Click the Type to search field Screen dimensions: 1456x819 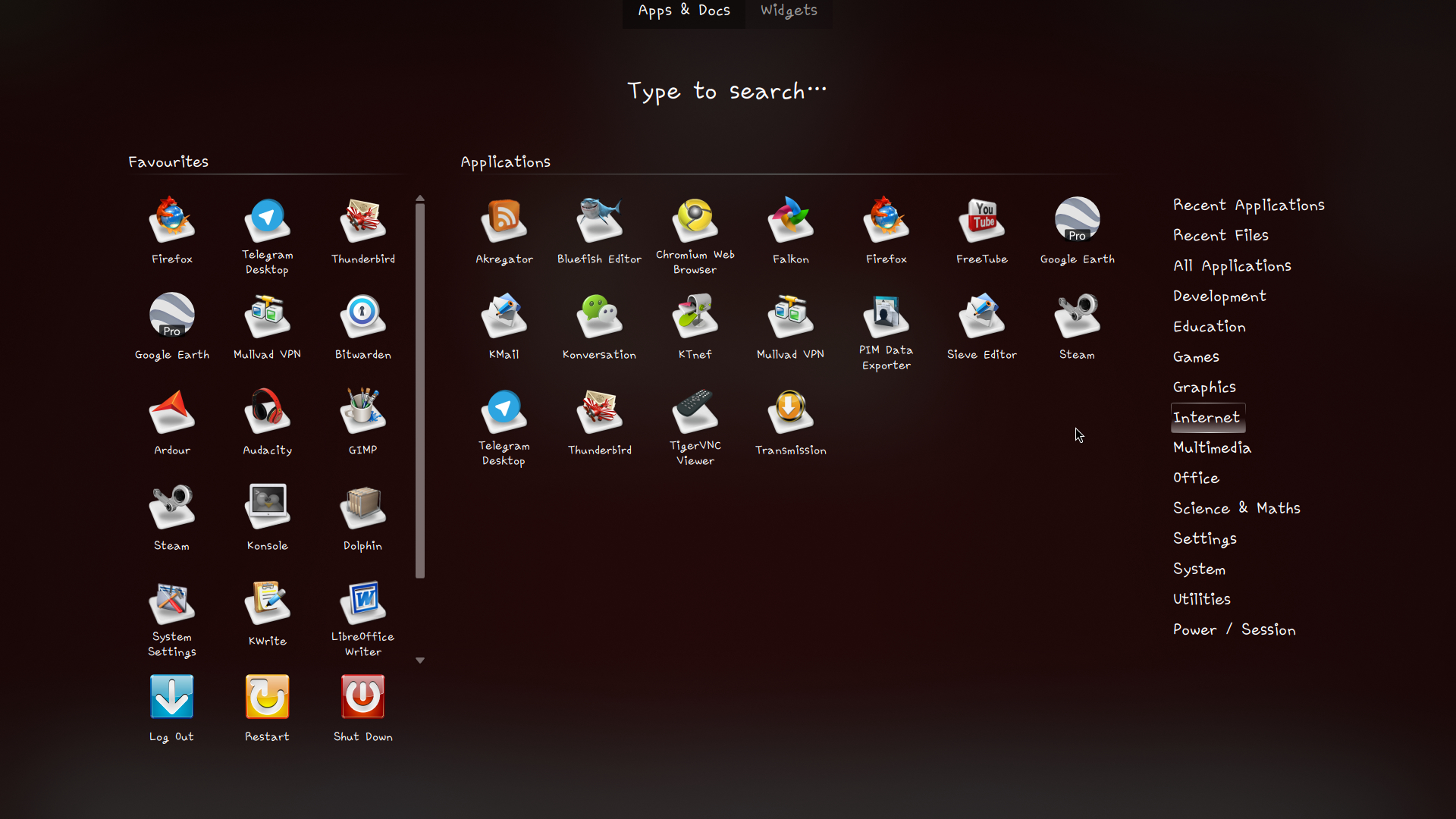(727, 92)
